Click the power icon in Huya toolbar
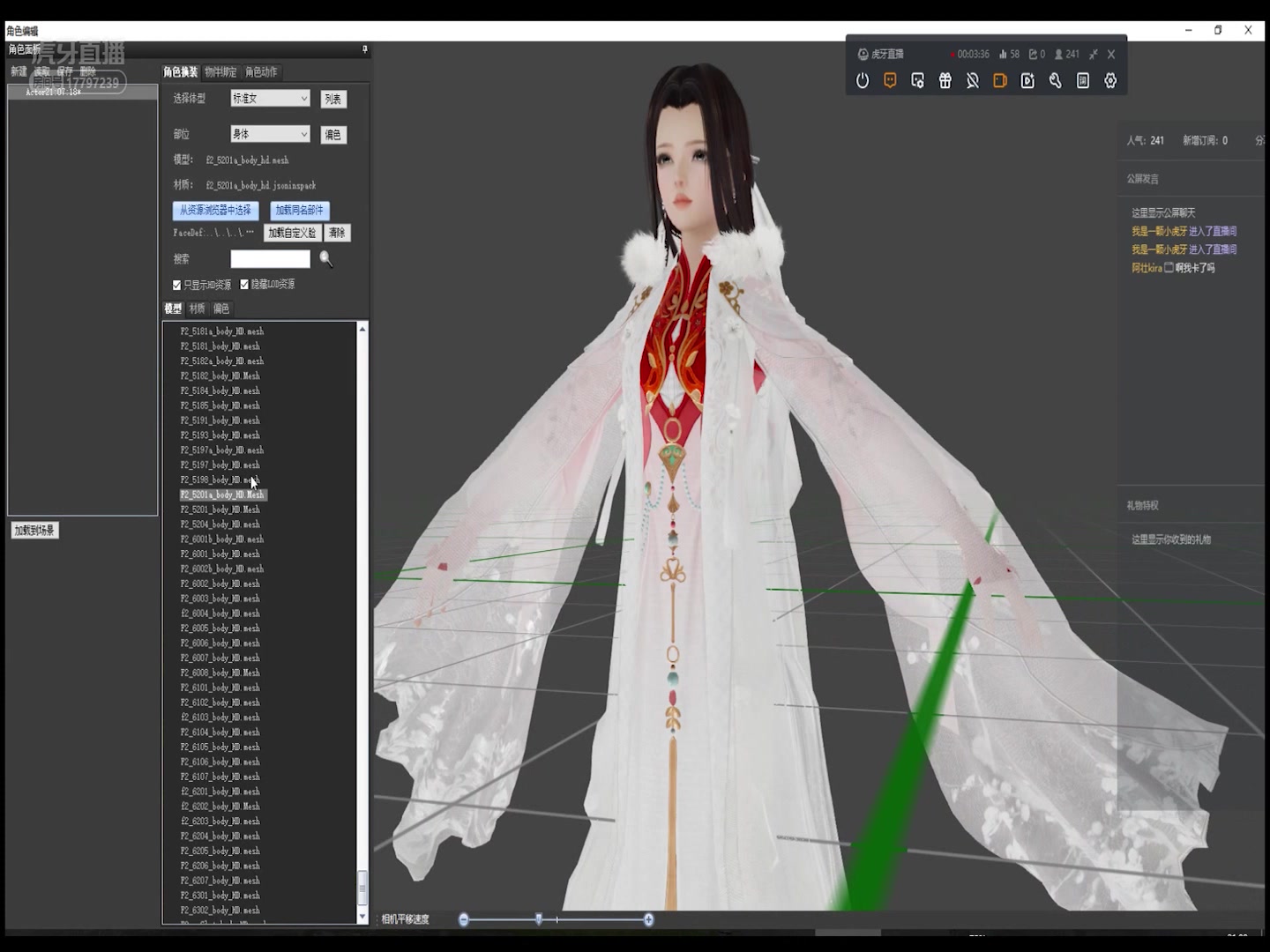The image size is (1270, 952). (863, 80)
